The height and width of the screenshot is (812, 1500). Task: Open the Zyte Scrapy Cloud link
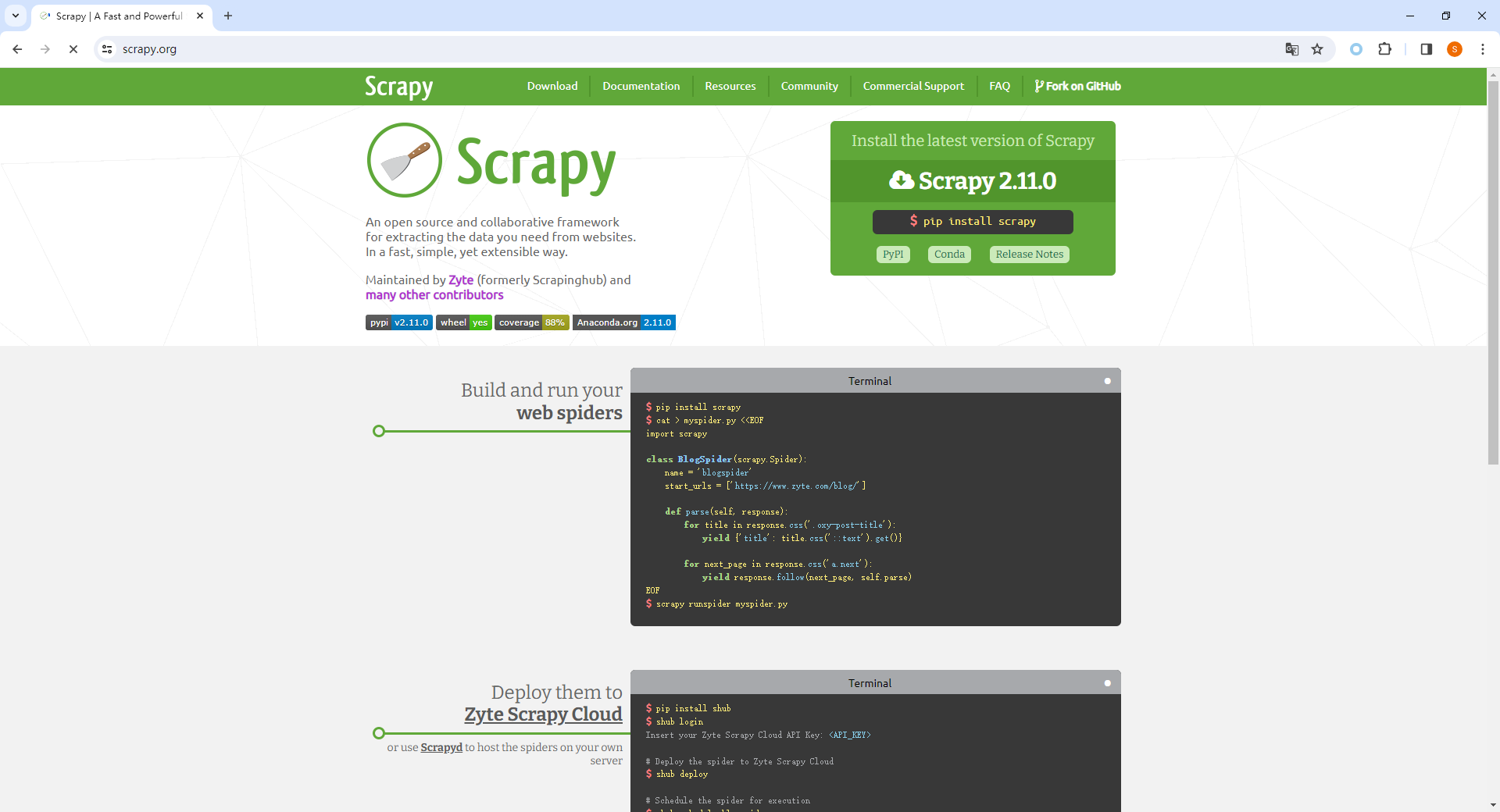[x=544, y=714]
